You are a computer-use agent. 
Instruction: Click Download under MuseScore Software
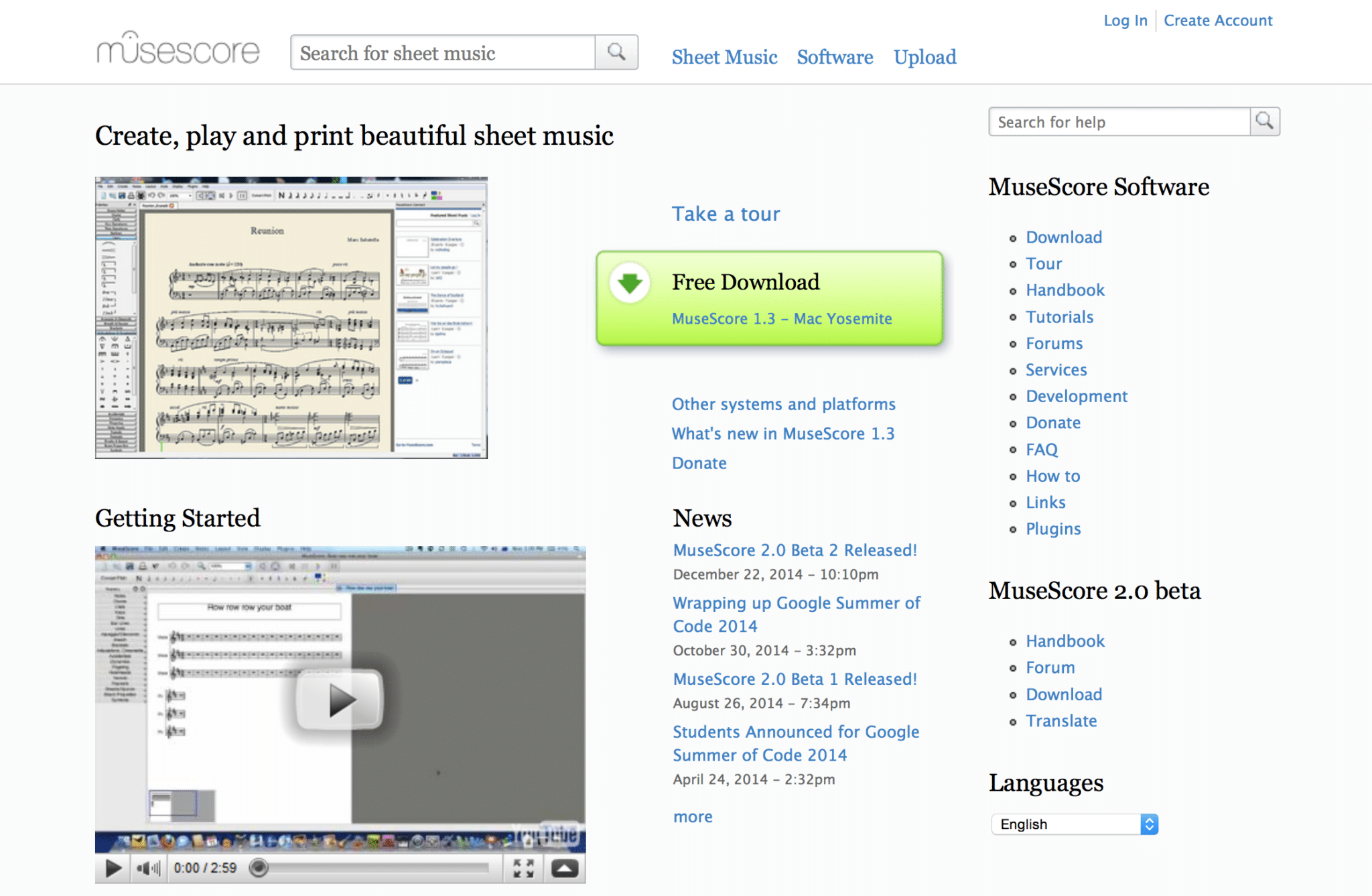pyautogui.click(x=1064, y=237)
